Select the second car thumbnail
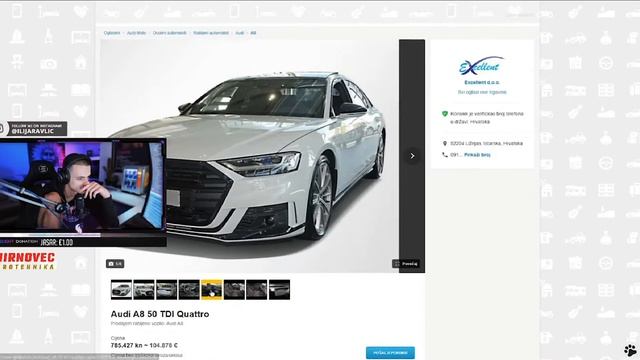The width and height of the screenshot is (640, 360). pyautogui.click(x=144, y=290)
